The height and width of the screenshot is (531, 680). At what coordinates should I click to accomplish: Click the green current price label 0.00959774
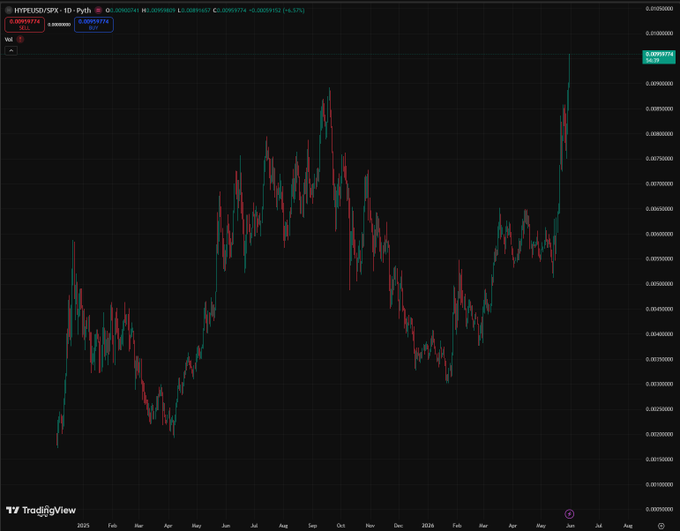tap(659, 57)
